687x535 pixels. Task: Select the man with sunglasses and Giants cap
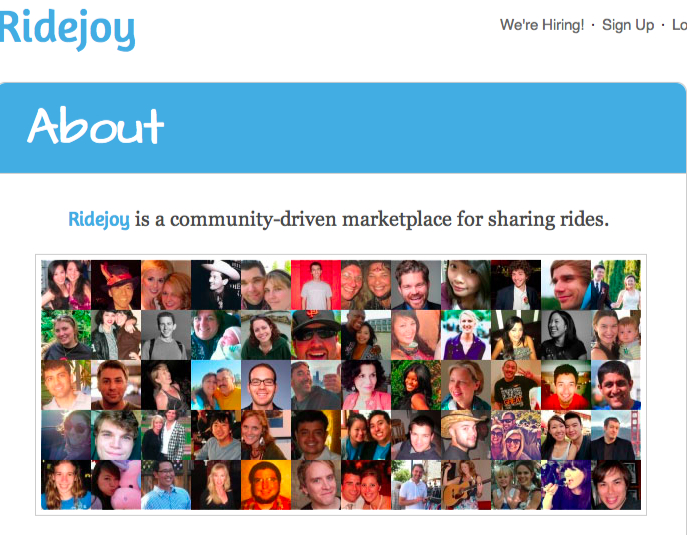pyautogui.click(x=316, y=335)
